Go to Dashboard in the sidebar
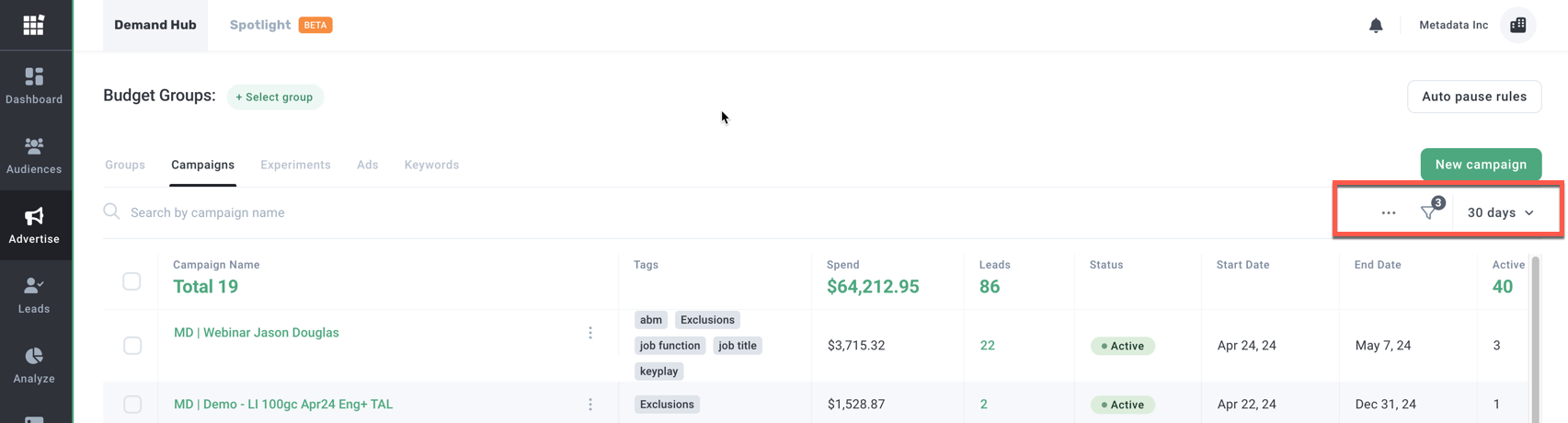 coord(34,86)
